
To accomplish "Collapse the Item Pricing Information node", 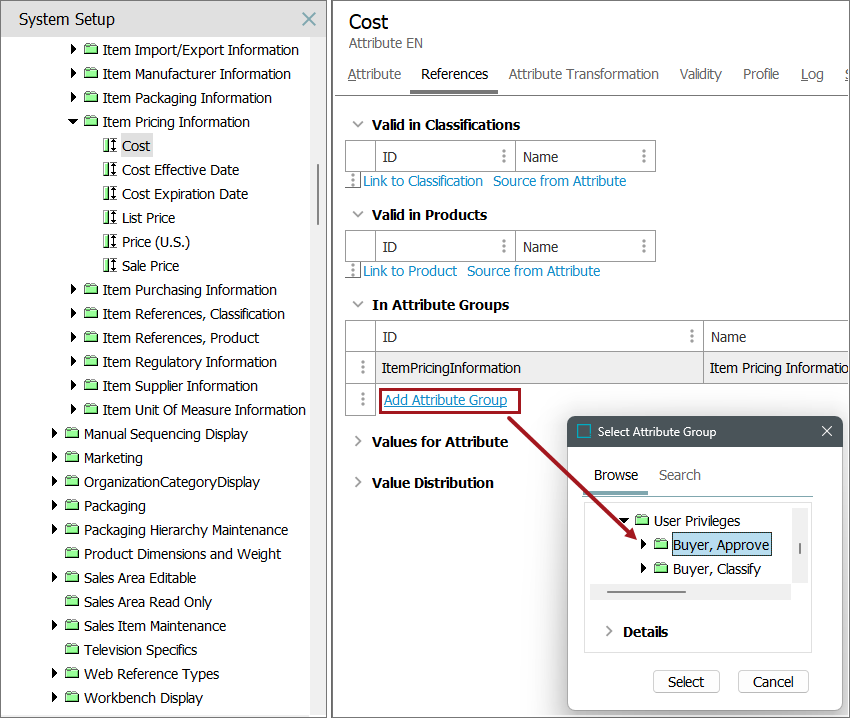I will pos(73,122).
